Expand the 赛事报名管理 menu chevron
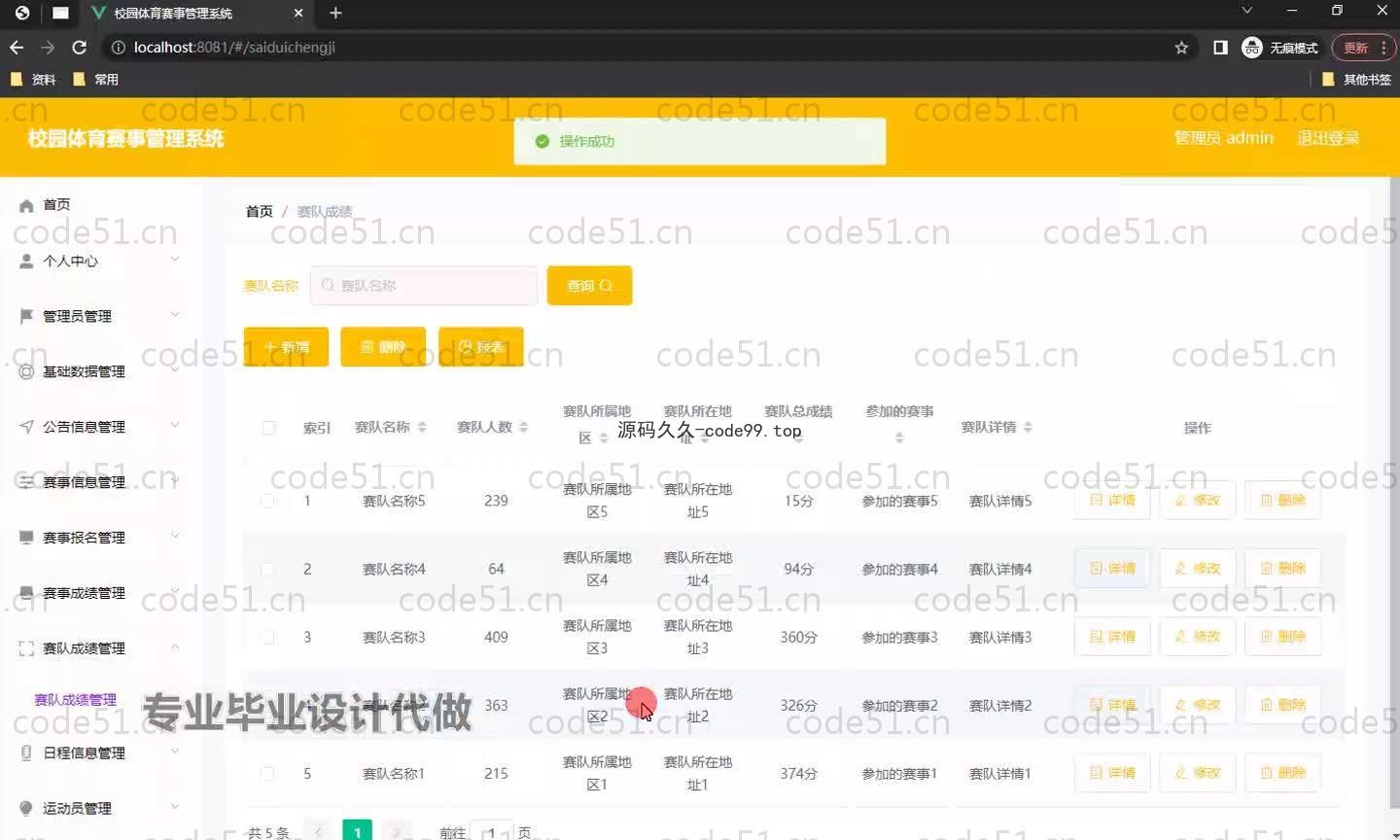This screenshot has width=1400, height=840. pos(175,535)
